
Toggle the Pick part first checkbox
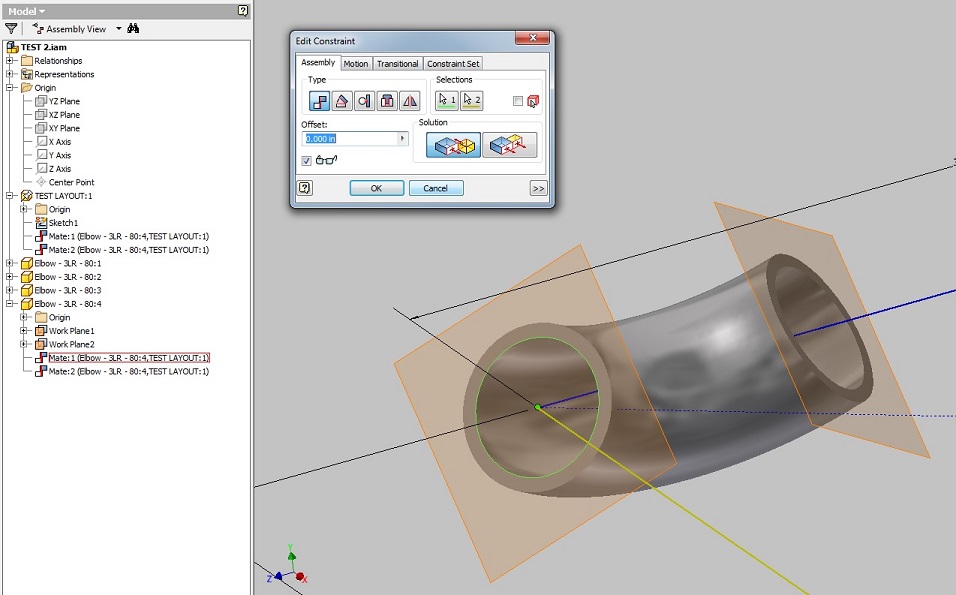[x=519, y=100]
